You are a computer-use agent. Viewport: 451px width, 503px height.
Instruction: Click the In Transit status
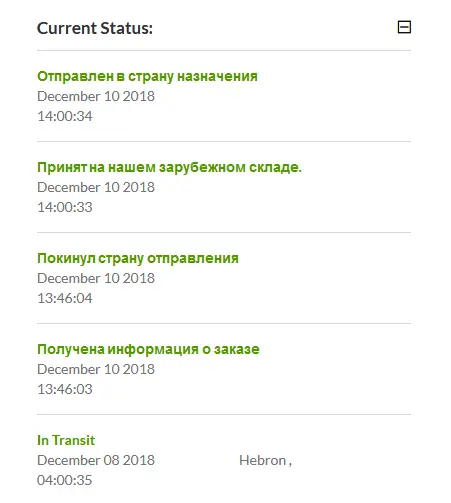pyautogui.click(x=66, y=440)
